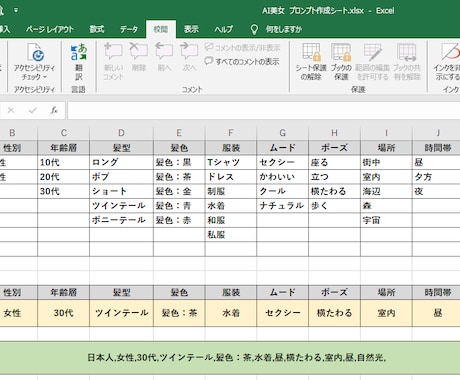Image resolution: width=460 pixels, height=380 pixels.
Task: Switch to the Data (データ) tab
Action: (129, 29)
